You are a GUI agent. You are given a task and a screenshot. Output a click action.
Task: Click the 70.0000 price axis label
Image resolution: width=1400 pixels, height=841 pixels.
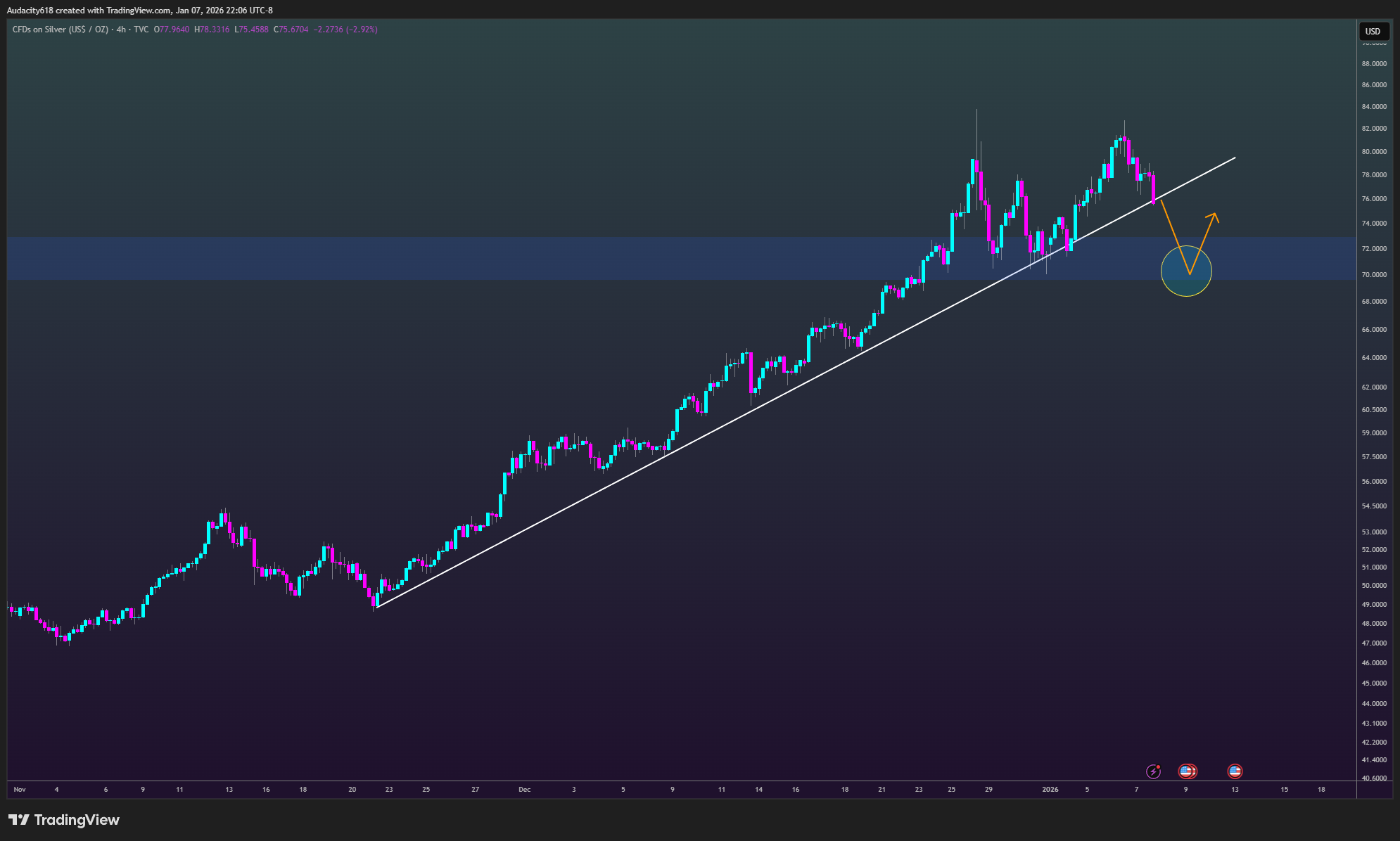click(x=1374, y=275)
